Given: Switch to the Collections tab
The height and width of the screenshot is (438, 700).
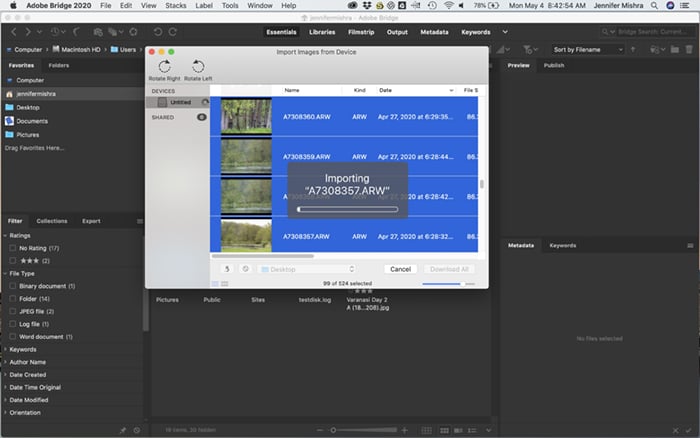Looking at the screenshot, I should coord(52,221).
